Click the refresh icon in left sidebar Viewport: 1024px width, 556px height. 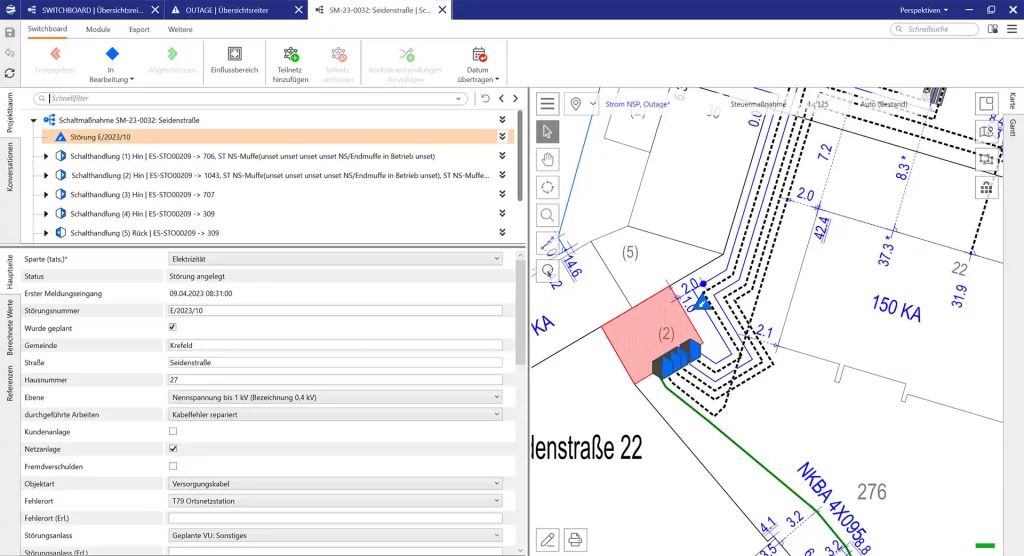click(x=10, y=73)
